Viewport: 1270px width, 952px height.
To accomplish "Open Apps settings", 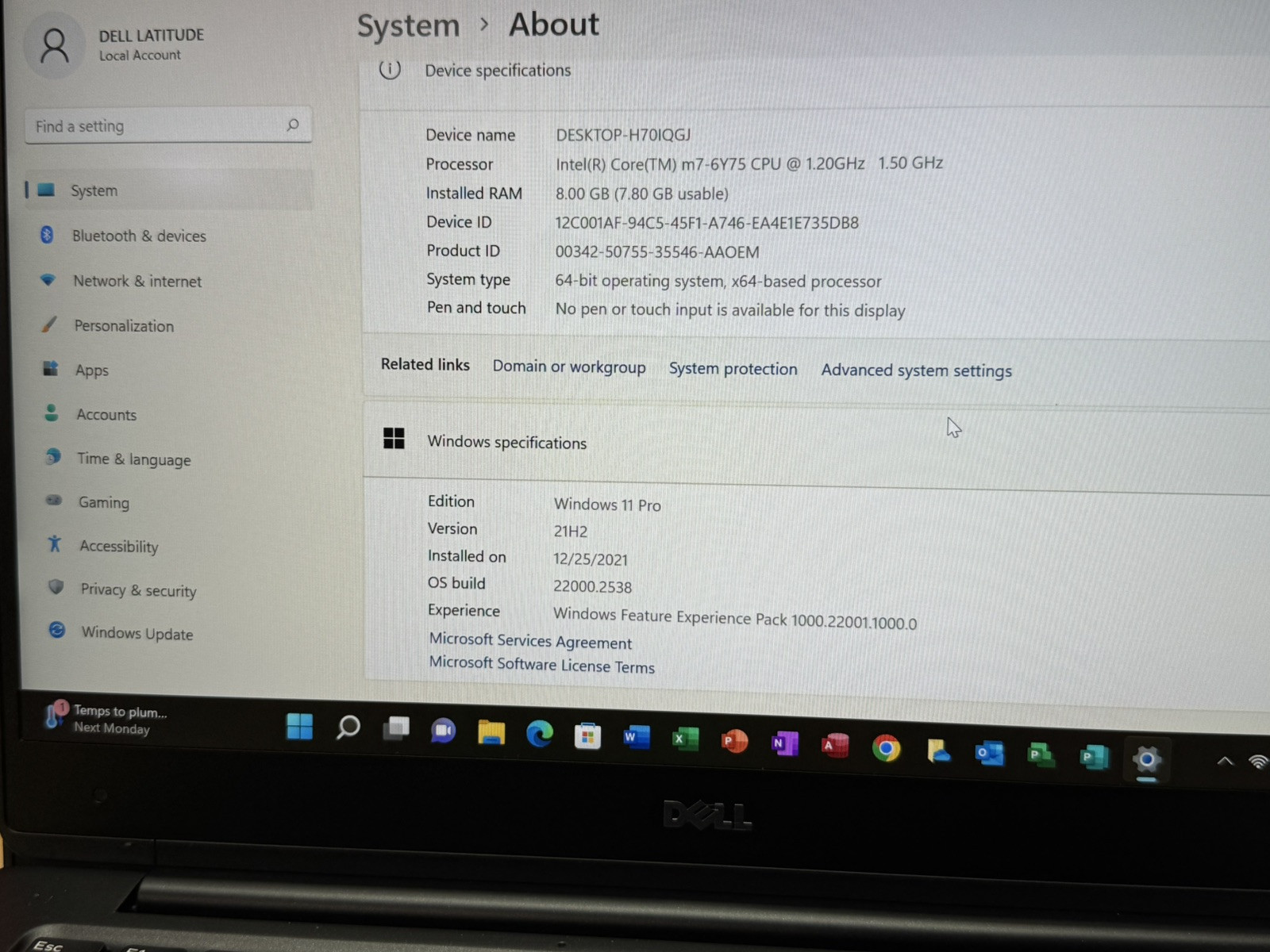I will point(92,370).
